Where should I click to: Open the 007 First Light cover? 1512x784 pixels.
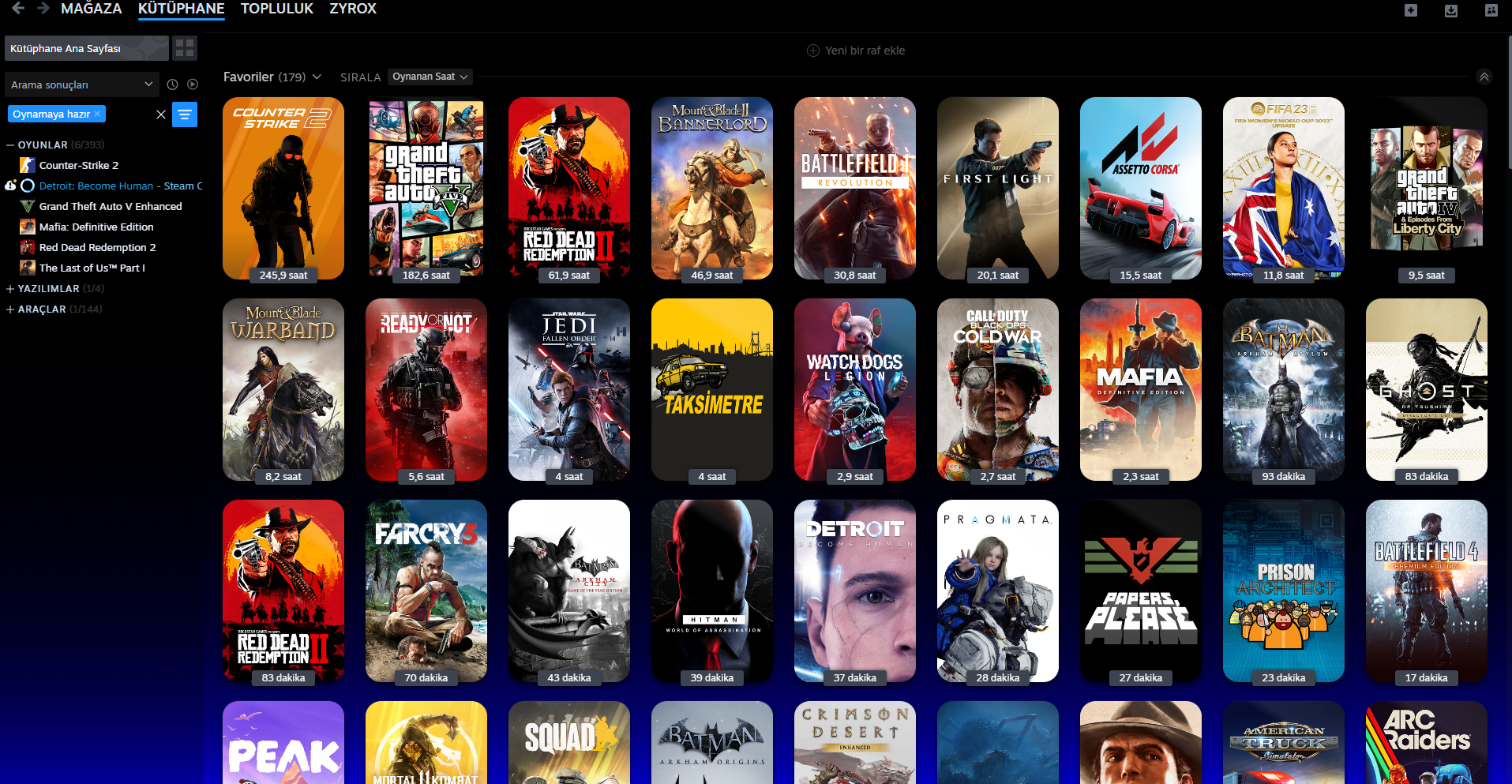click(x=998, y=188)
